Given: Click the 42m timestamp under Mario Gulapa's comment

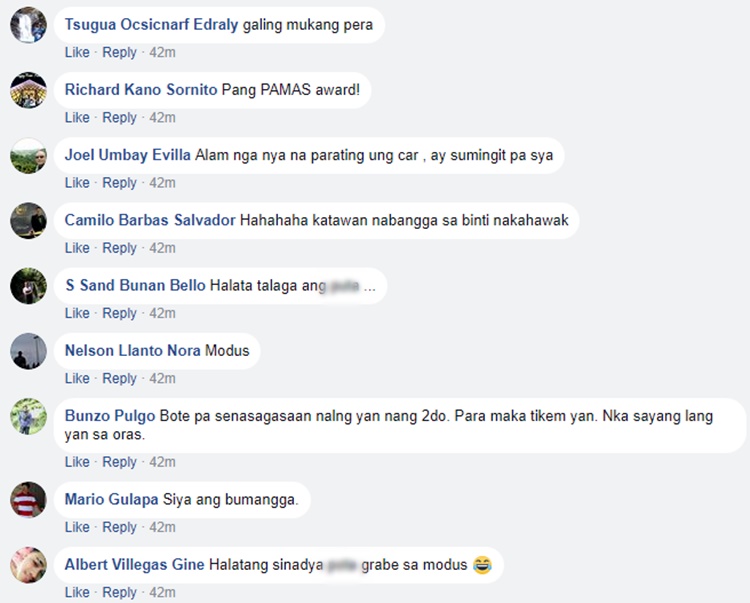Looking at the screenshot, I should point(162,527).
